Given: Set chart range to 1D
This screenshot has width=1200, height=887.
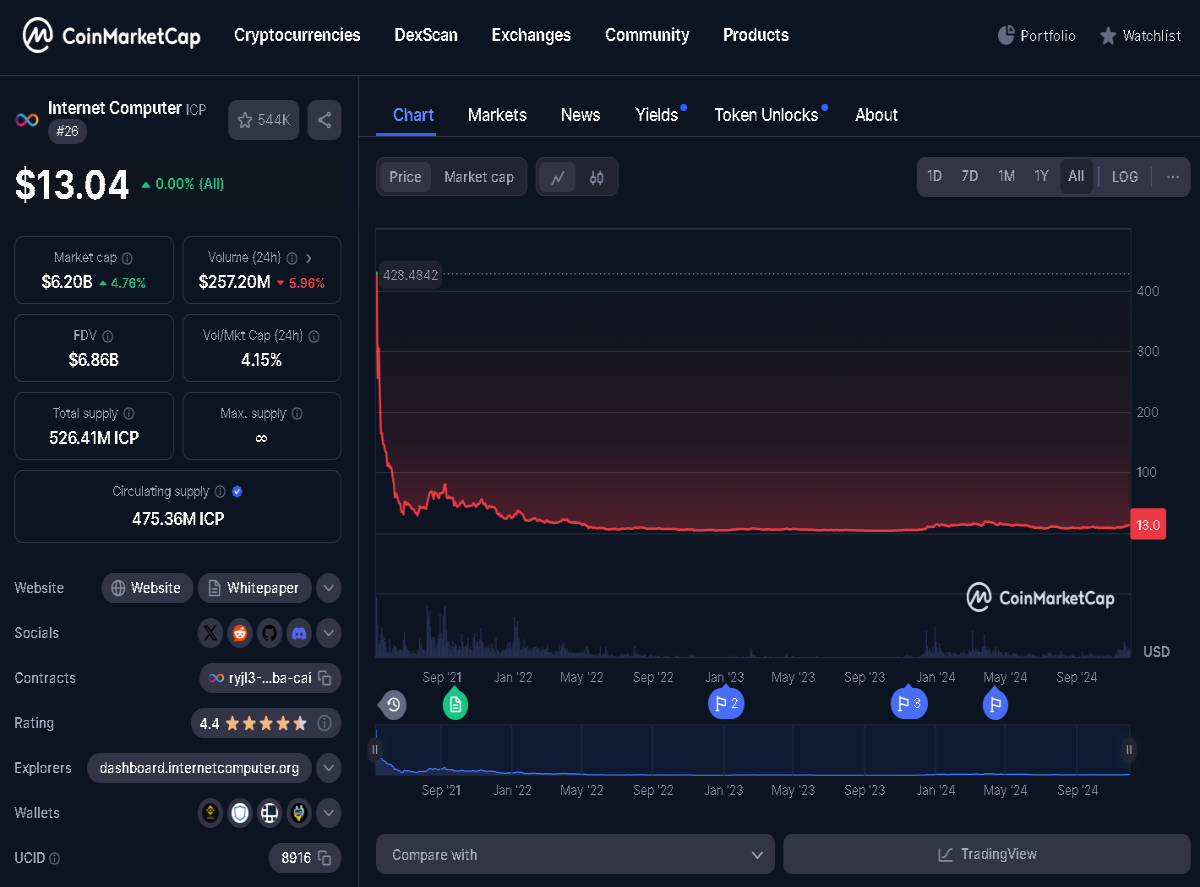Looking at the screenshot, I should (x=934, y=177).
